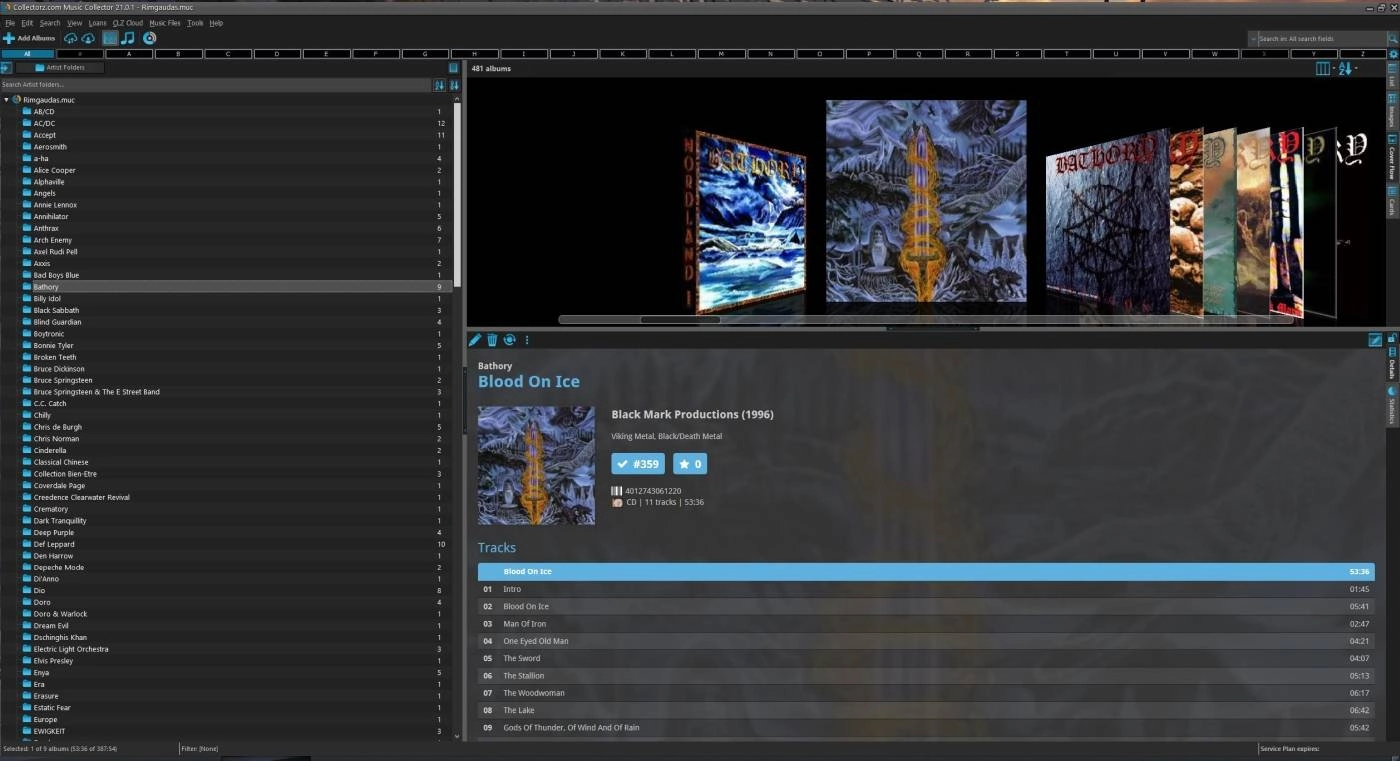Toggle the #359 collection status badge
Screen dimensions: 1400x761
[x=638, y=464]
